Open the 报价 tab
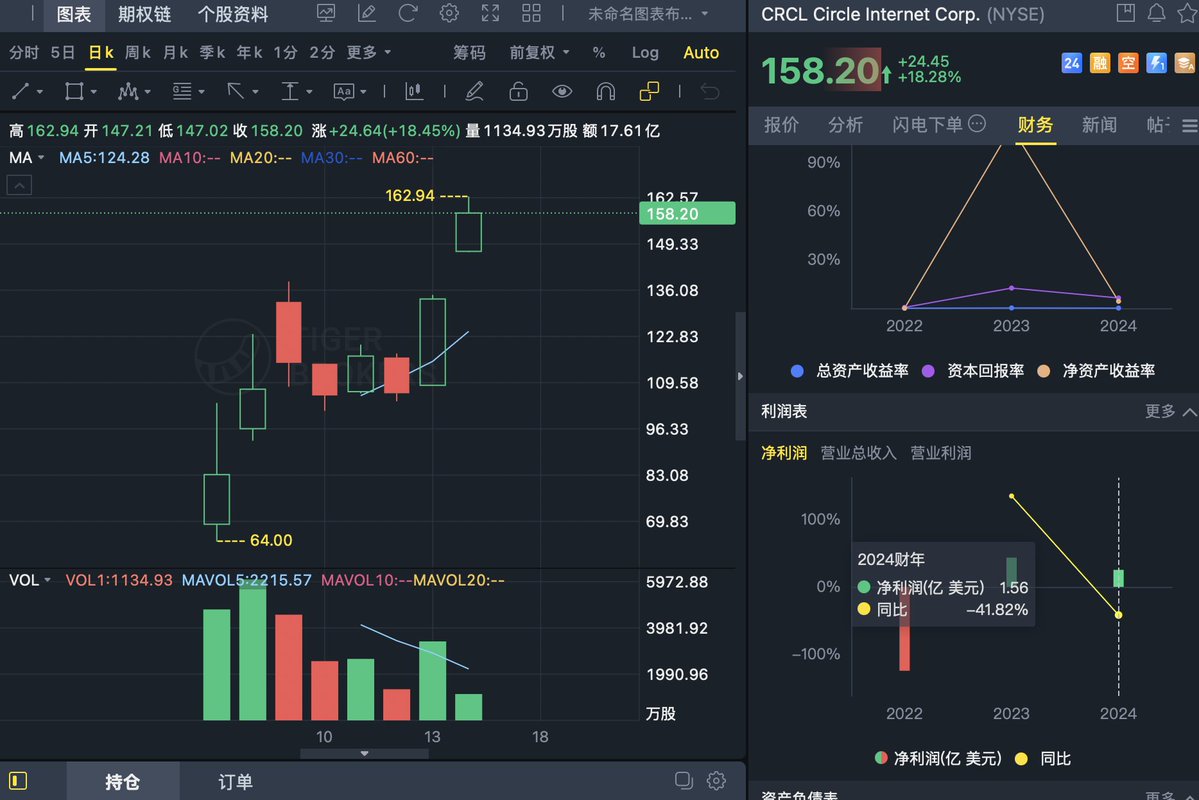This screenshot has width=1199, height=800. [x=781, y=125]
